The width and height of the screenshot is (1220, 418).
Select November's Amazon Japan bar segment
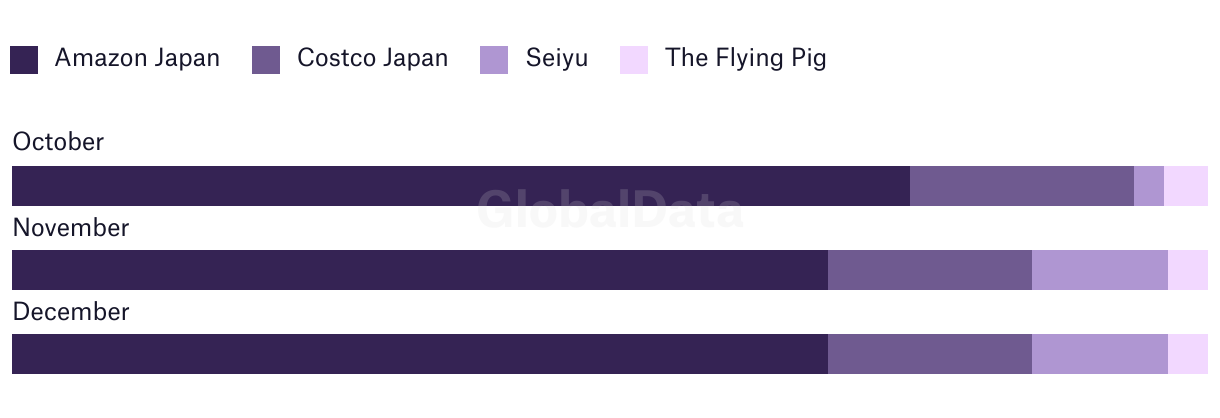point(420,270)
